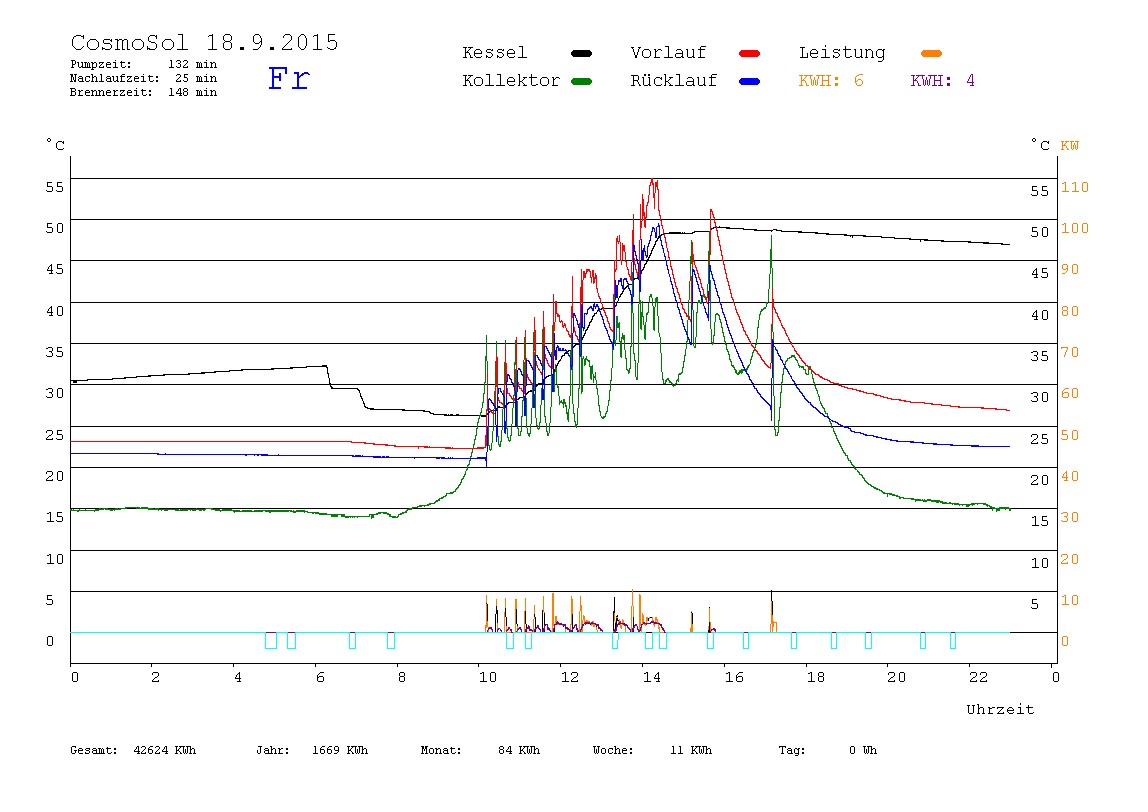Click the "Kessel" legend label
This screenshot has height=812, width=1148.
pos(494,53)
